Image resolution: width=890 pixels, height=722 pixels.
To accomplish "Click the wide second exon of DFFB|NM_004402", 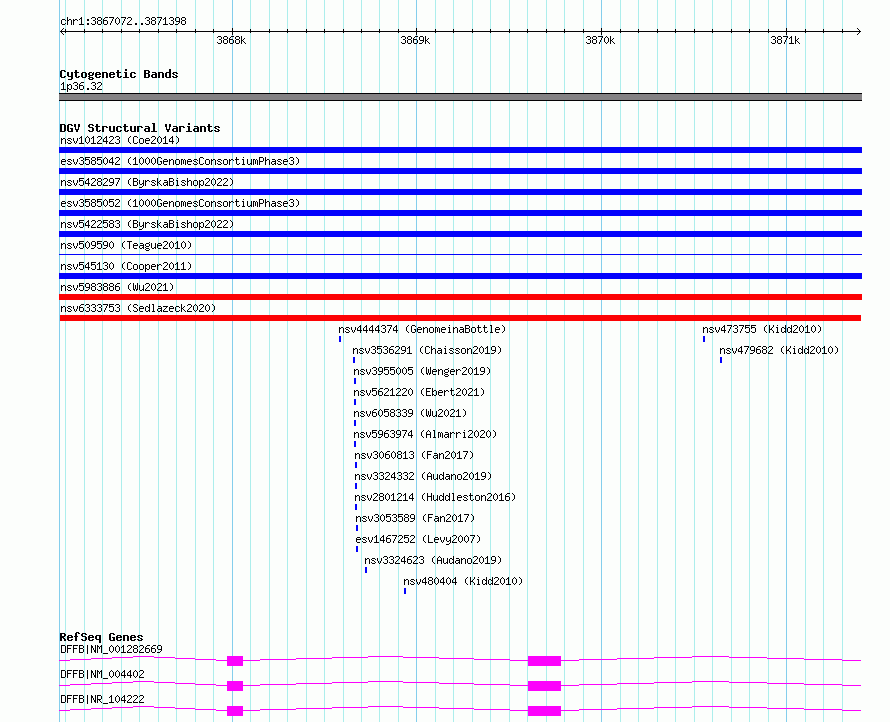I will click(544, 686).
